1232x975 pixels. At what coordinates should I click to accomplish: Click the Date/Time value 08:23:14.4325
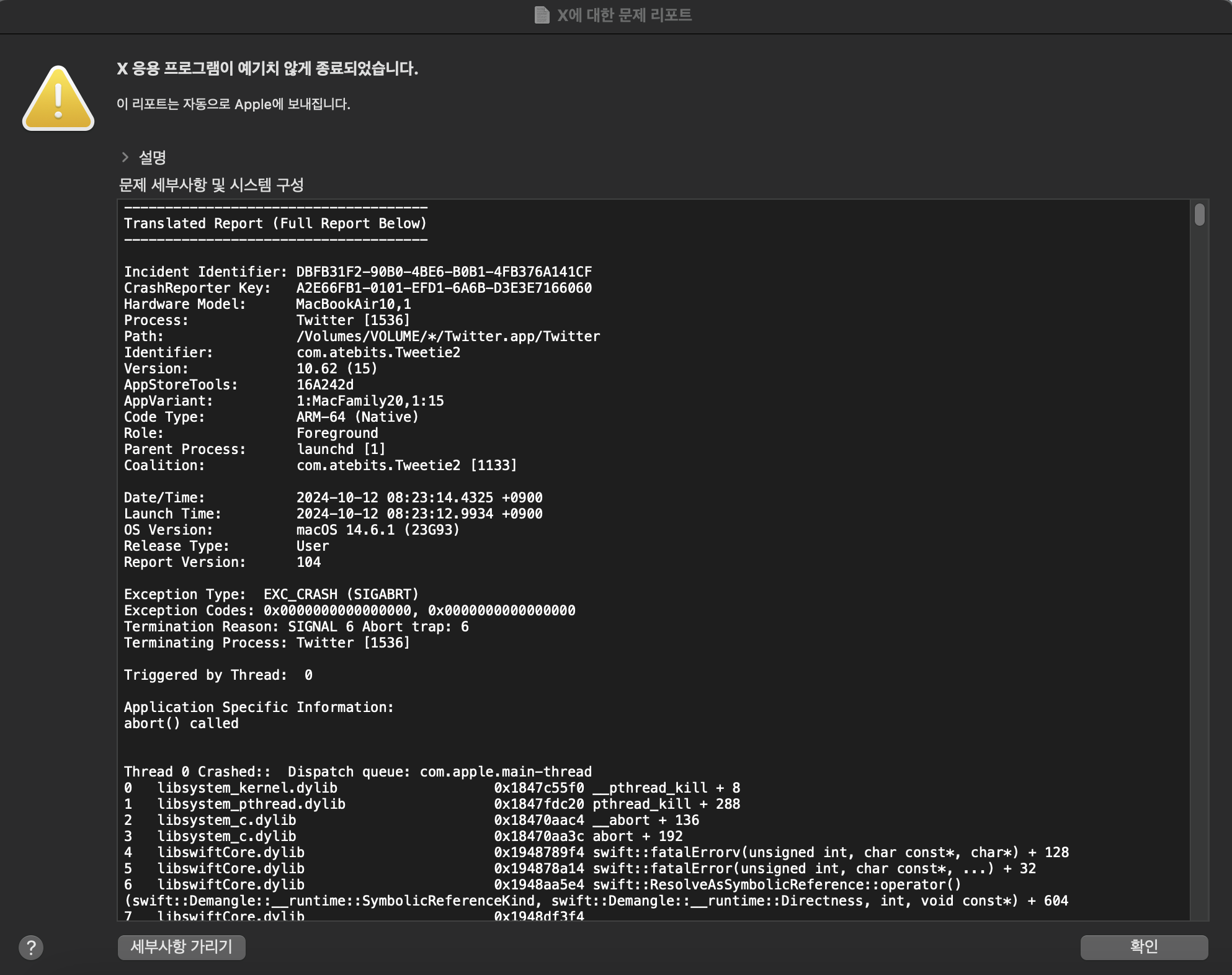click(440, 497)
